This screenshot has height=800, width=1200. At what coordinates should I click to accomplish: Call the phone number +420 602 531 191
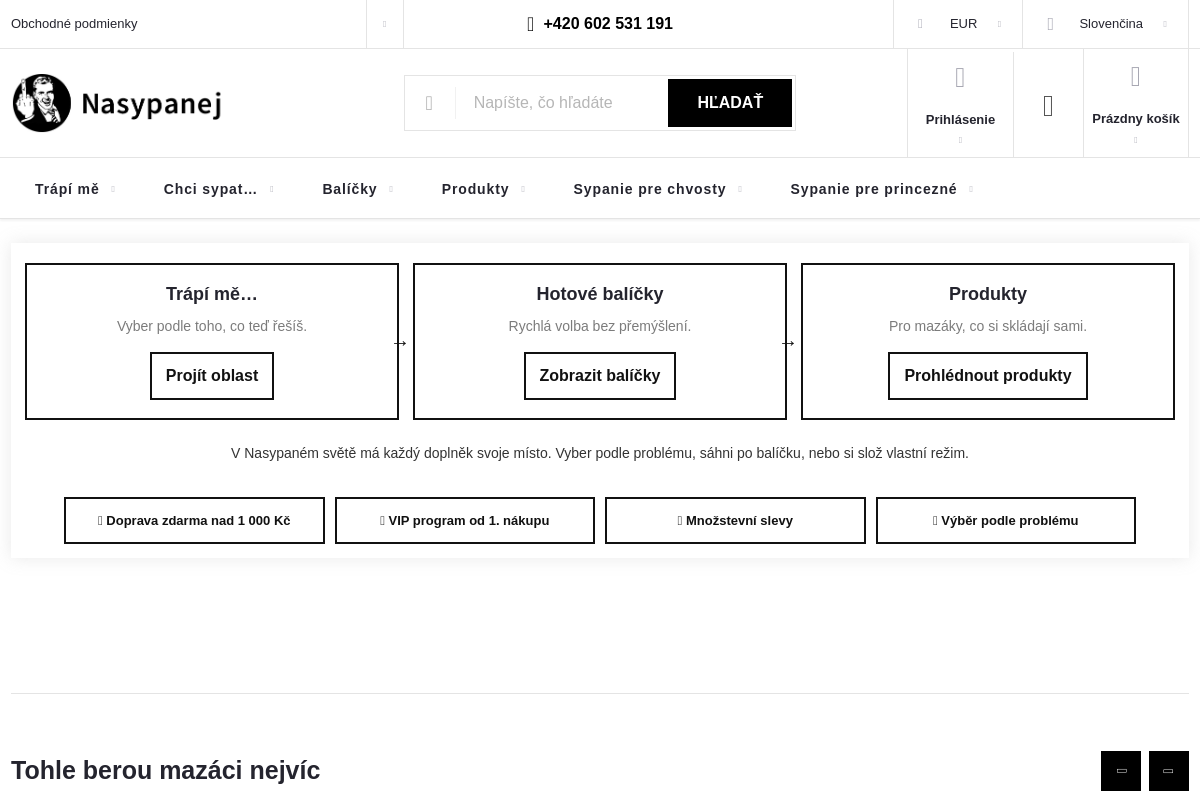coord(600,24)
